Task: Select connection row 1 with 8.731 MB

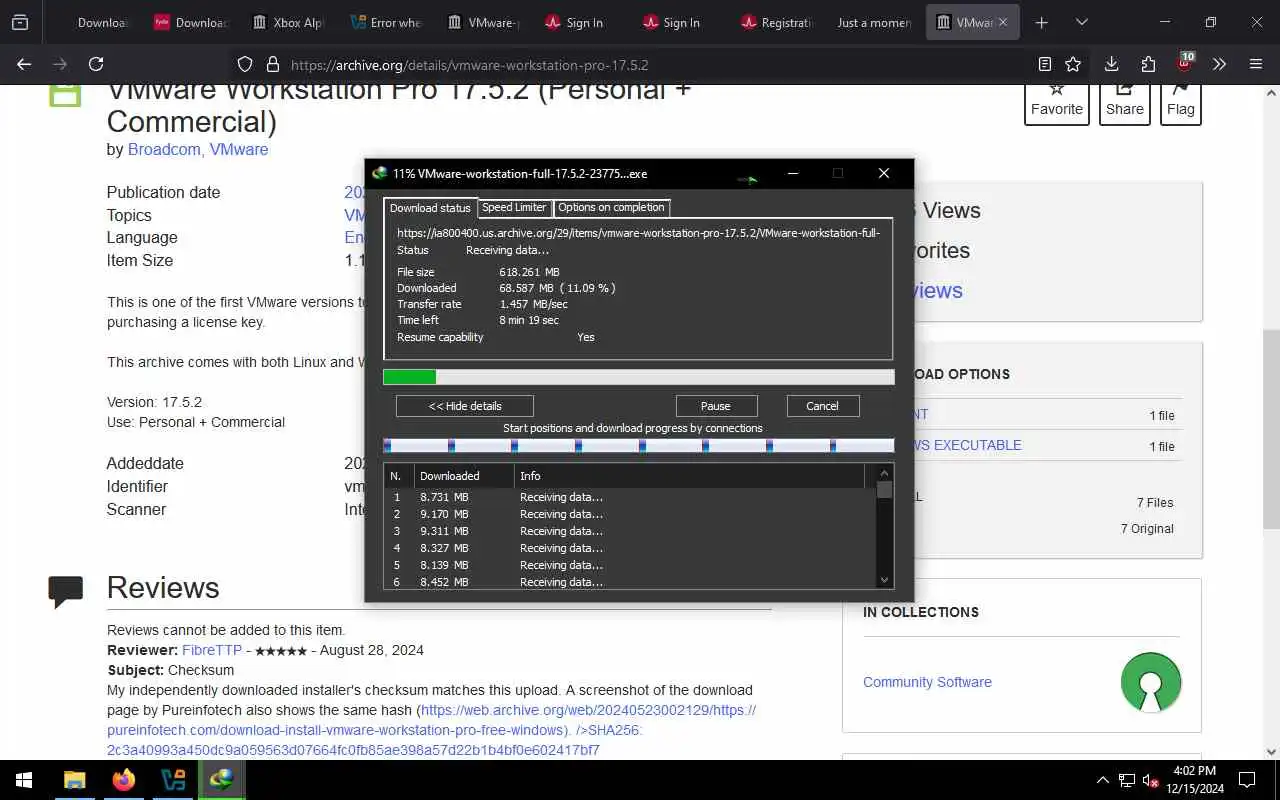Action: point(629,497)
